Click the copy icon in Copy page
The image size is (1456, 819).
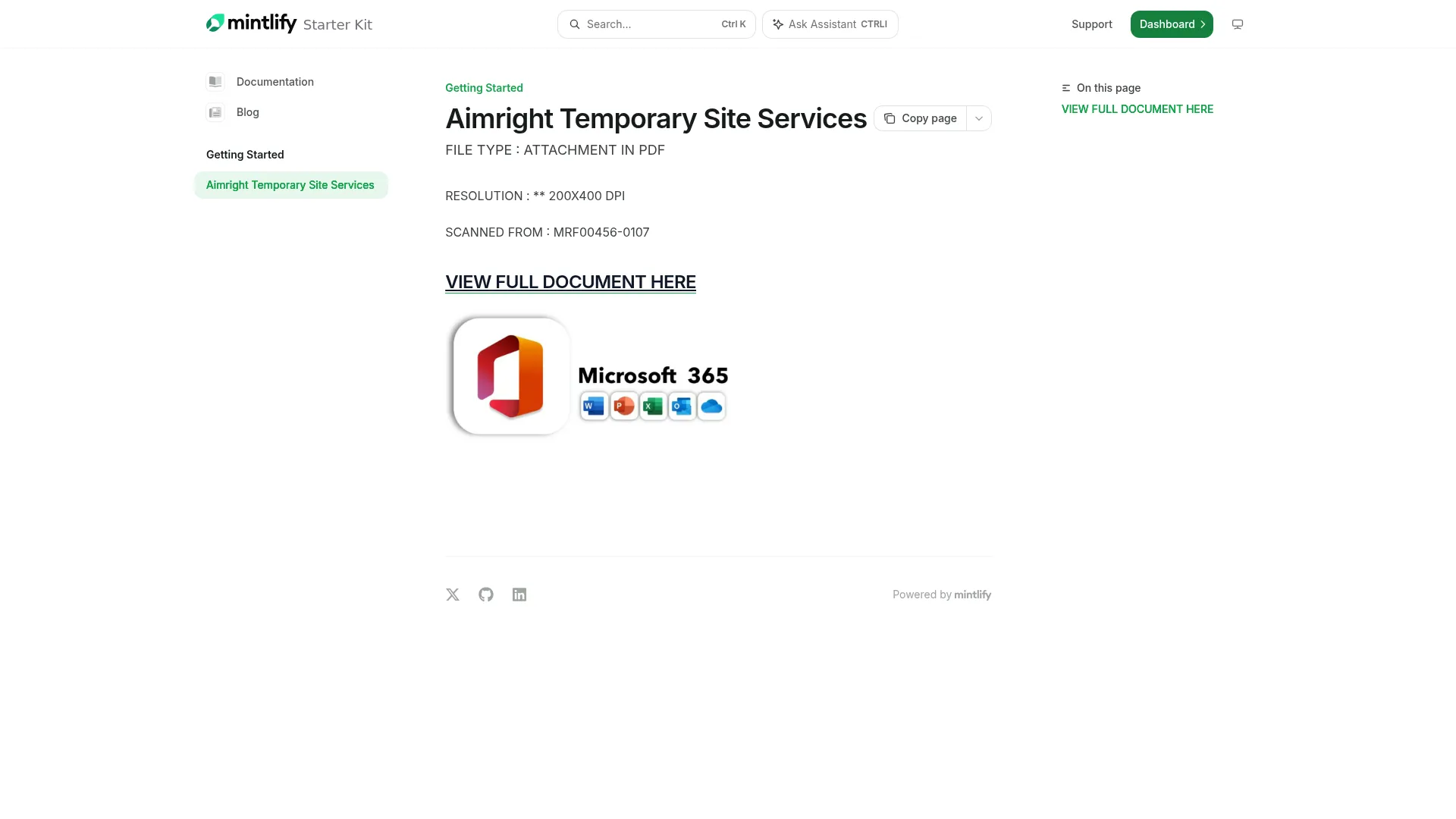[x=890, y=118]
